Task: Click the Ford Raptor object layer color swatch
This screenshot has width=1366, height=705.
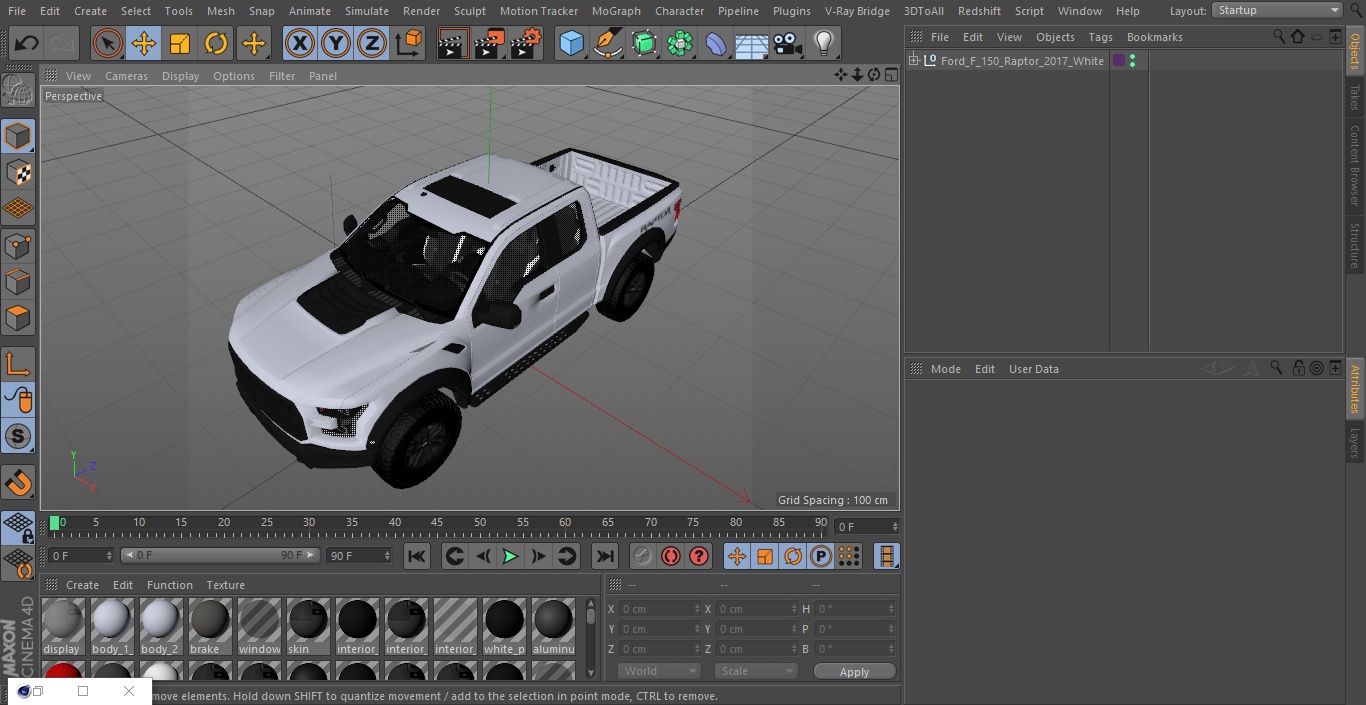Action: coord(1119,61)
